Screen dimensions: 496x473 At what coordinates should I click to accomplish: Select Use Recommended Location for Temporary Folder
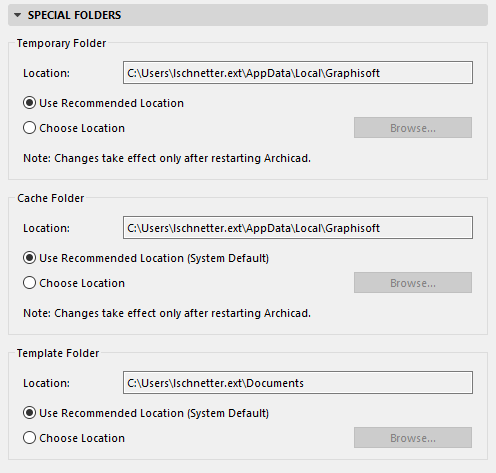pyautogui.click(x=29, y=103)
